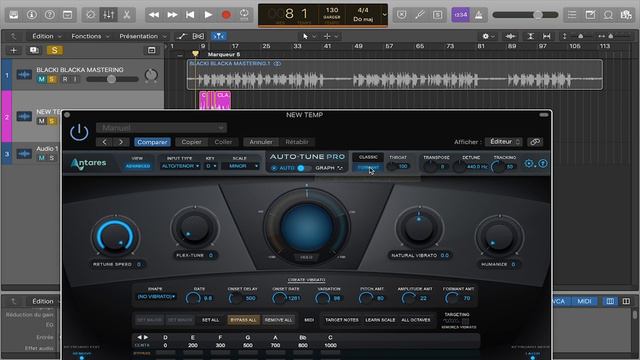This screenshot has height=360, width=640.
Task: Toggle the yellow global Solo S button
Action: click(x=55, y=50)
